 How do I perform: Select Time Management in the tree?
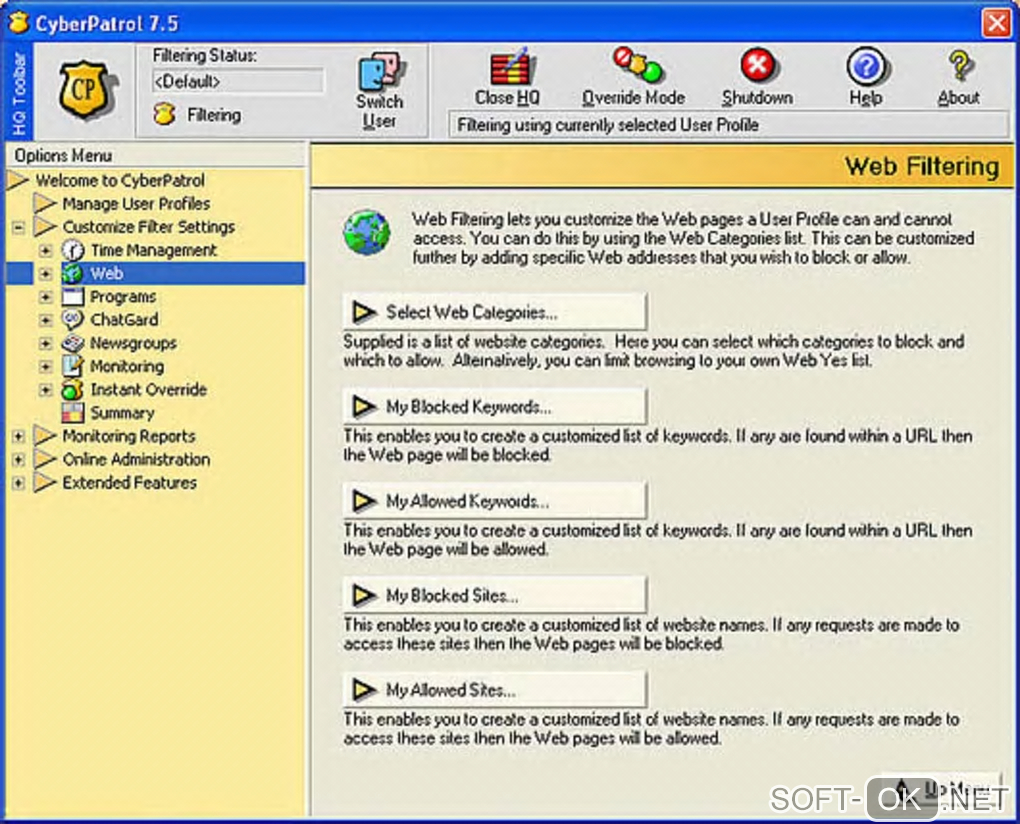pos(154,250)
